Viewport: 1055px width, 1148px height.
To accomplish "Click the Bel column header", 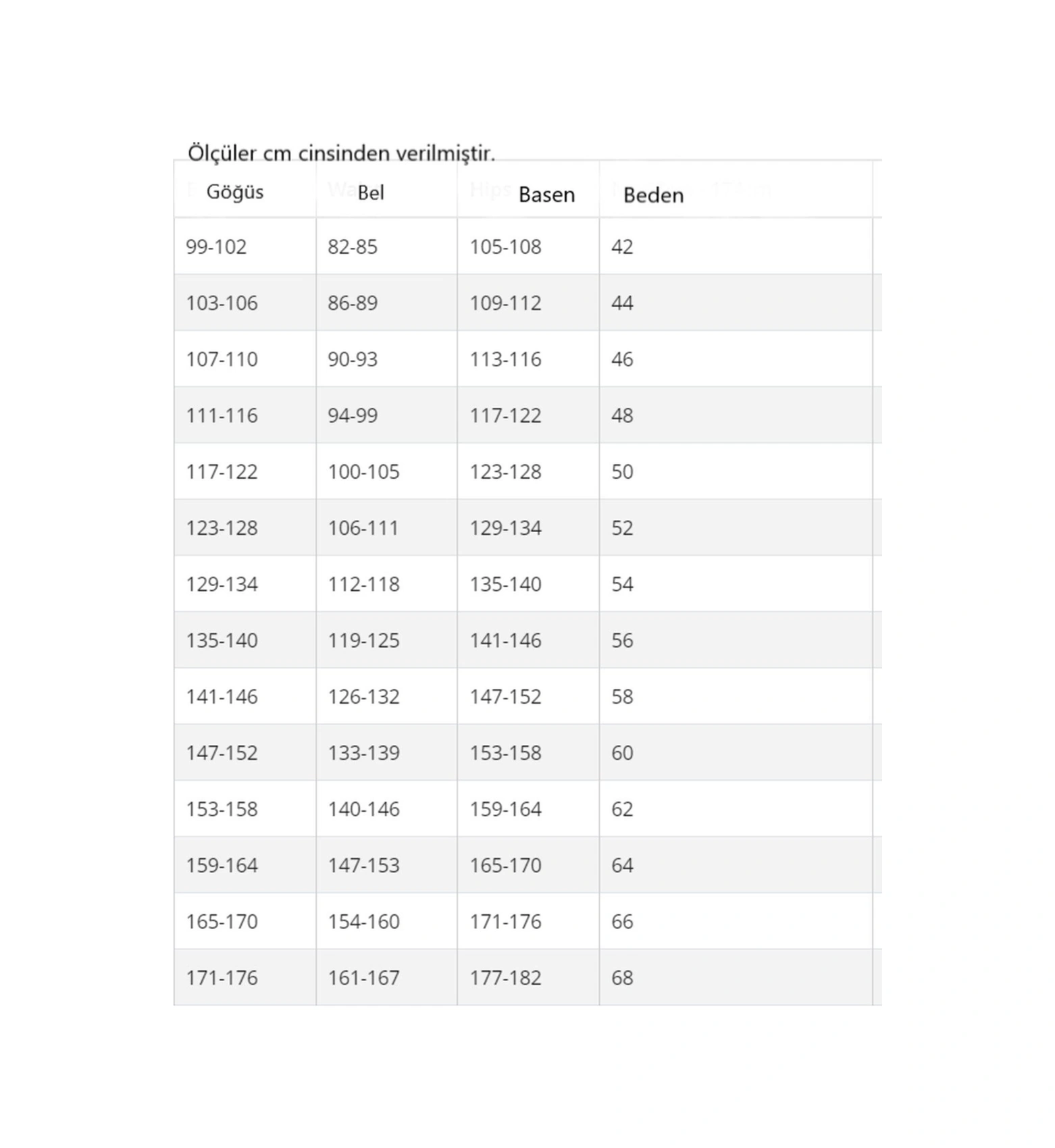I will pos(371,192).
